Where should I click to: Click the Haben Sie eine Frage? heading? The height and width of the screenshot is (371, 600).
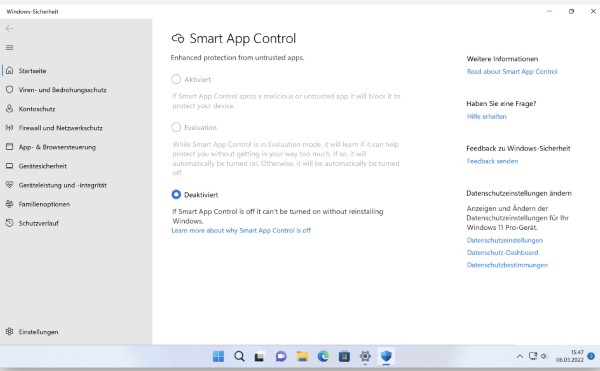point(501,104)
